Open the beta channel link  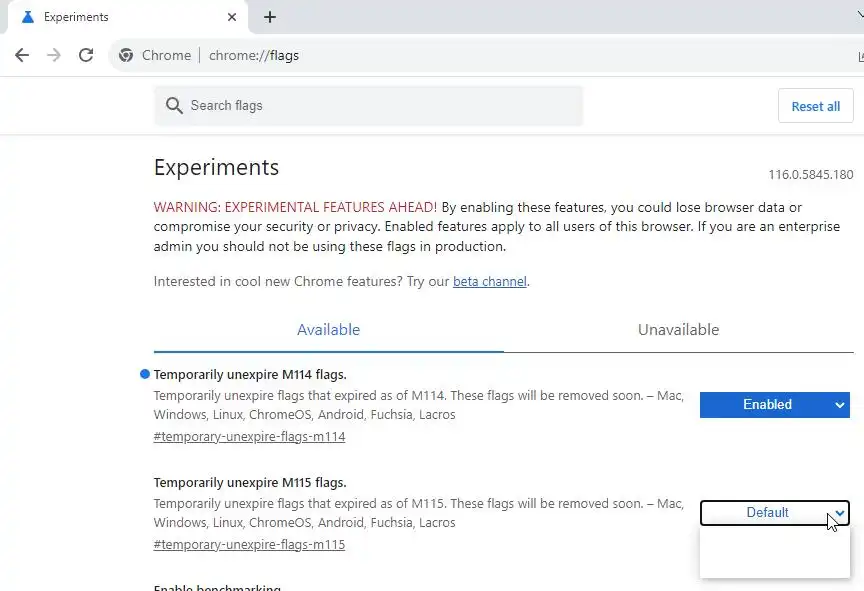click(489, 281)
